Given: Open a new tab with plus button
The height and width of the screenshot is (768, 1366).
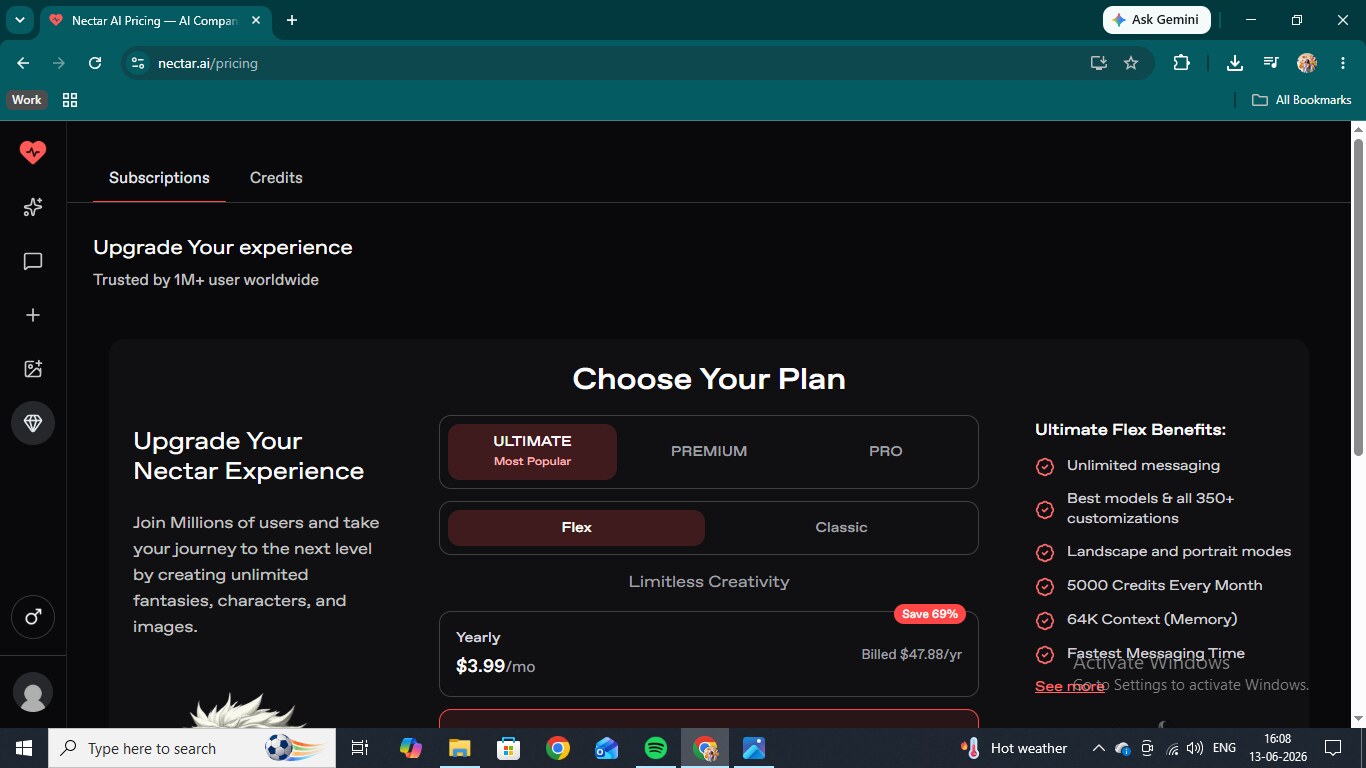Looking at the screenshot, I should click(292, 20).
